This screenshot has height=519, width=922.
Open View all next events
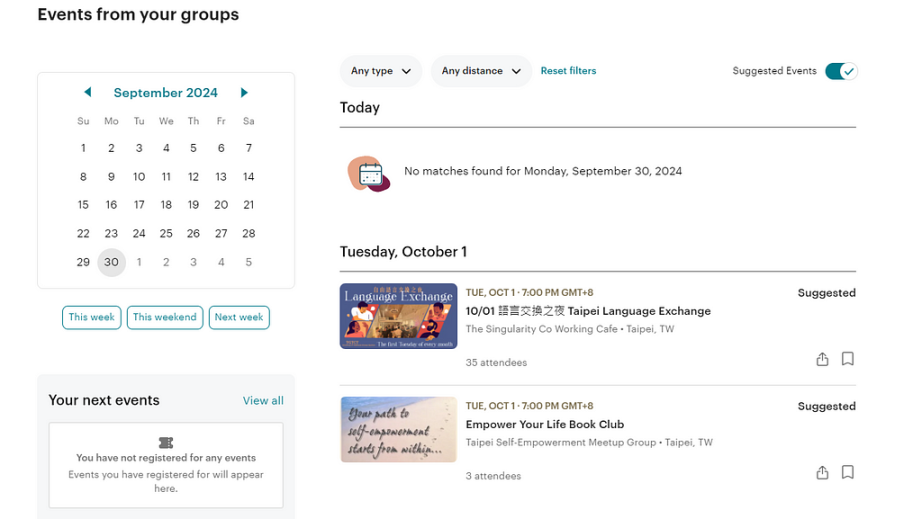click(x=263, y=400)
